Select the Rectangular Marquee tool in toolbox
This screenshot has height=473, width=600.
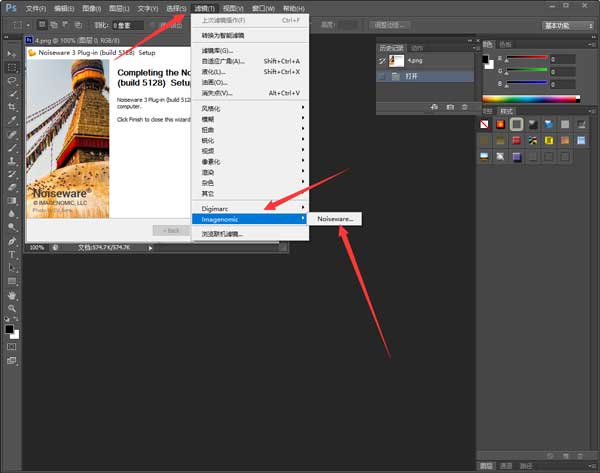(x=12, y=67)
